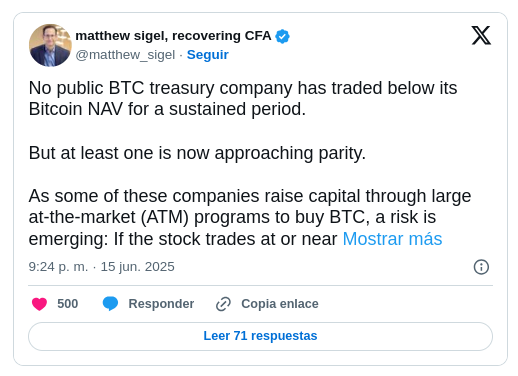Click the blue reply bubble icon
This screenshot has height=376, width=518.
tap(110, 304)
